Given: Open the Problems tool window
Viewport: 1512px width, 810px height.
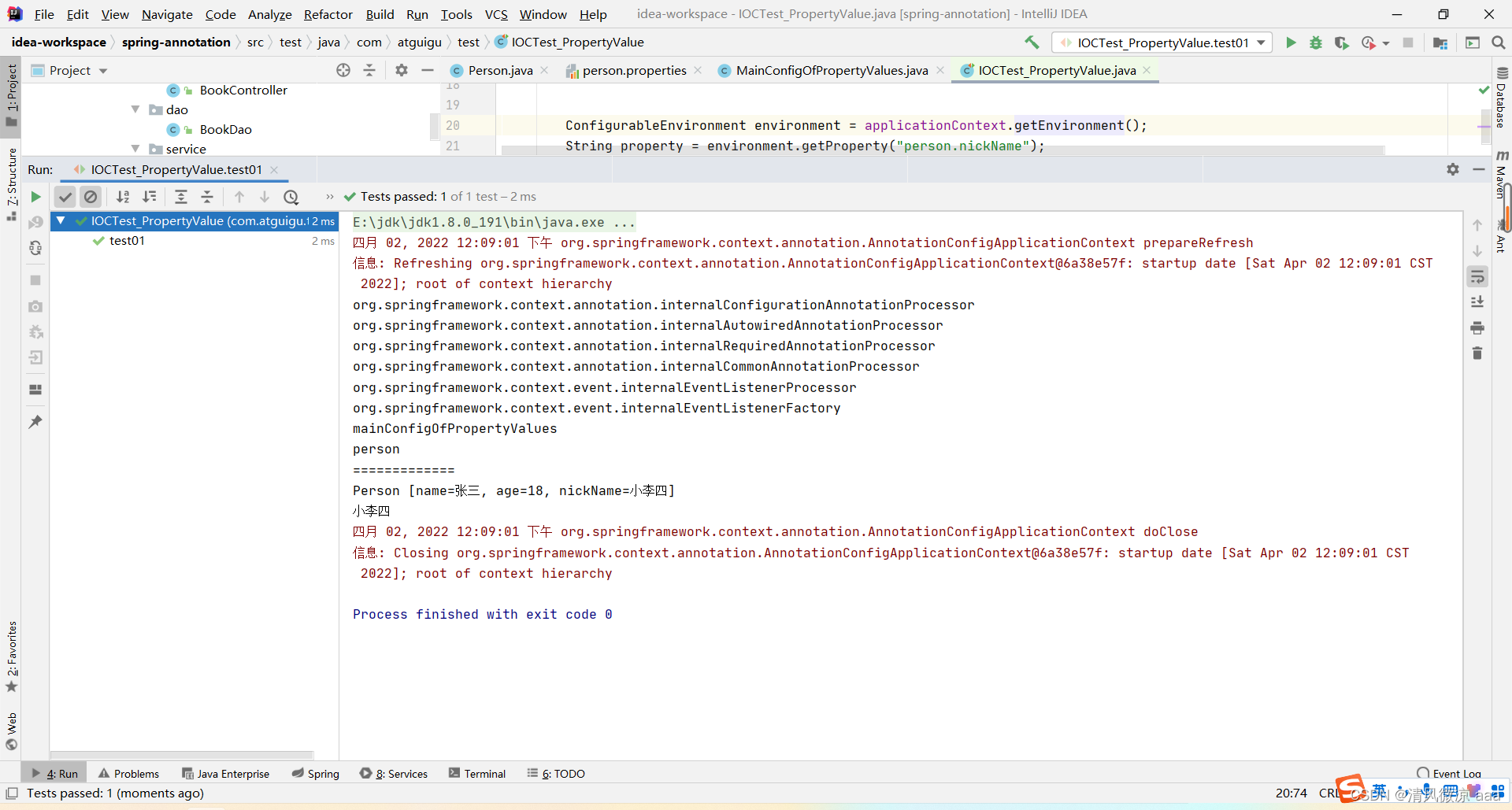Looking at the screenshot, I should pyautogui.click(x=129, y=774).
